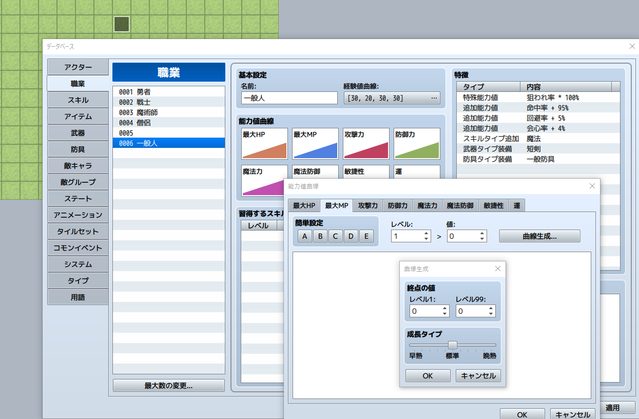
Task: Close the 曲線生成 dialog window
Action: point(498,269)
